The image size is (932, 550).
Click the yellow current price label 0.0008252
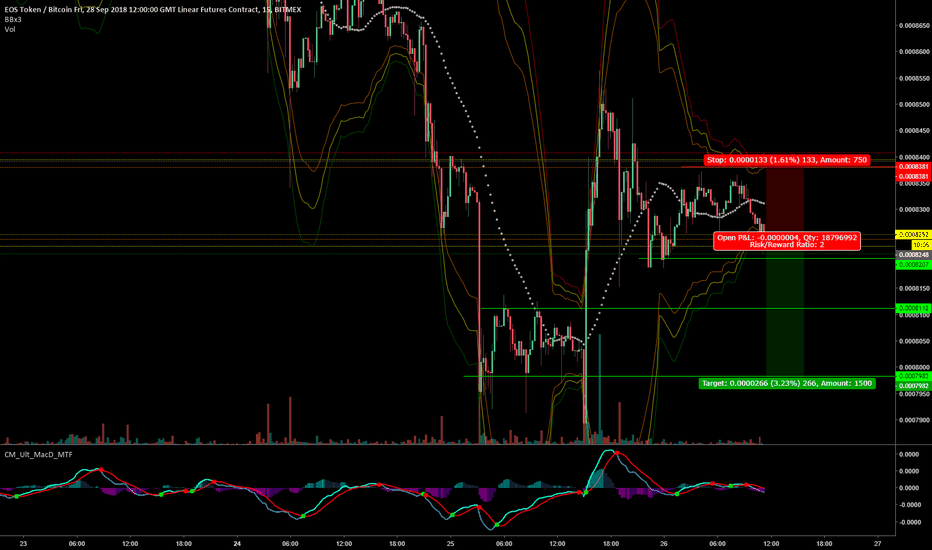pos(914,235)
